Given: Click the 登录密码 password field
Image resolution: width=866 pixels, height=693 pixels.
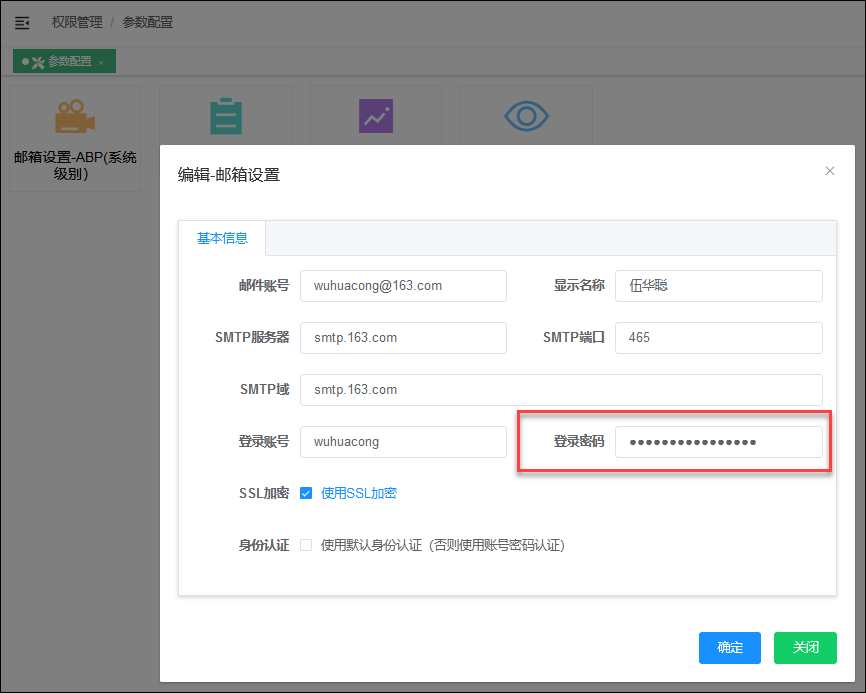Looking at the screenshot, I should (719, 442).
